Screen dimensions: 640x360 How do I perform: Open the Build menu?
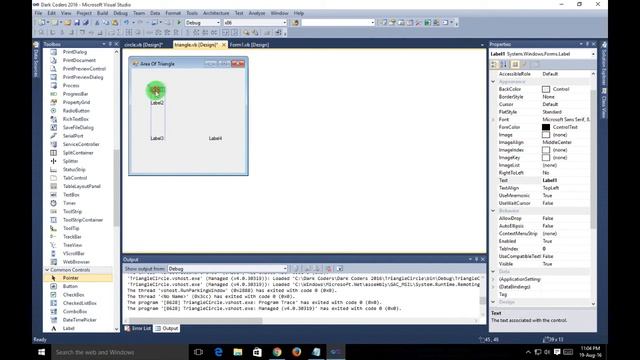tap(102, 13)
